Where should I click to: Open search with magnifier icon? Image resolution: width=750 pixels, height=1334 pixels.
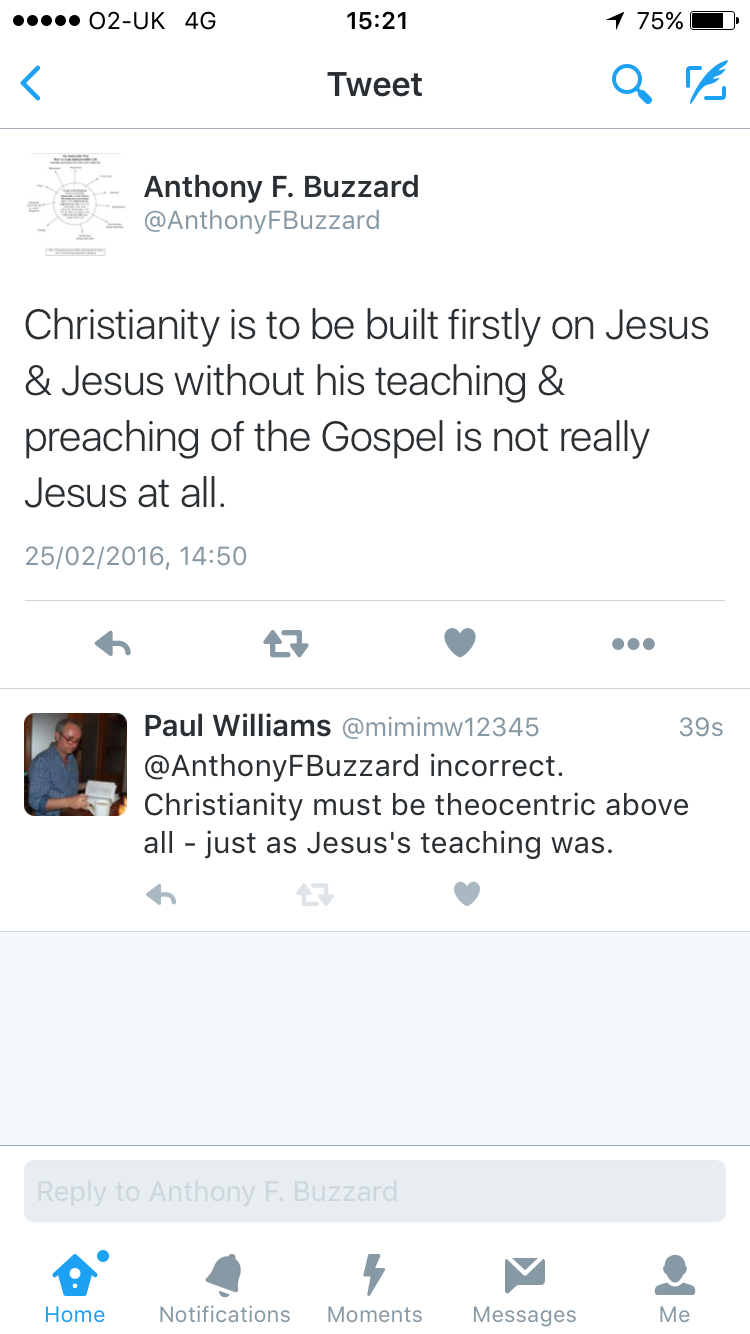631,84
